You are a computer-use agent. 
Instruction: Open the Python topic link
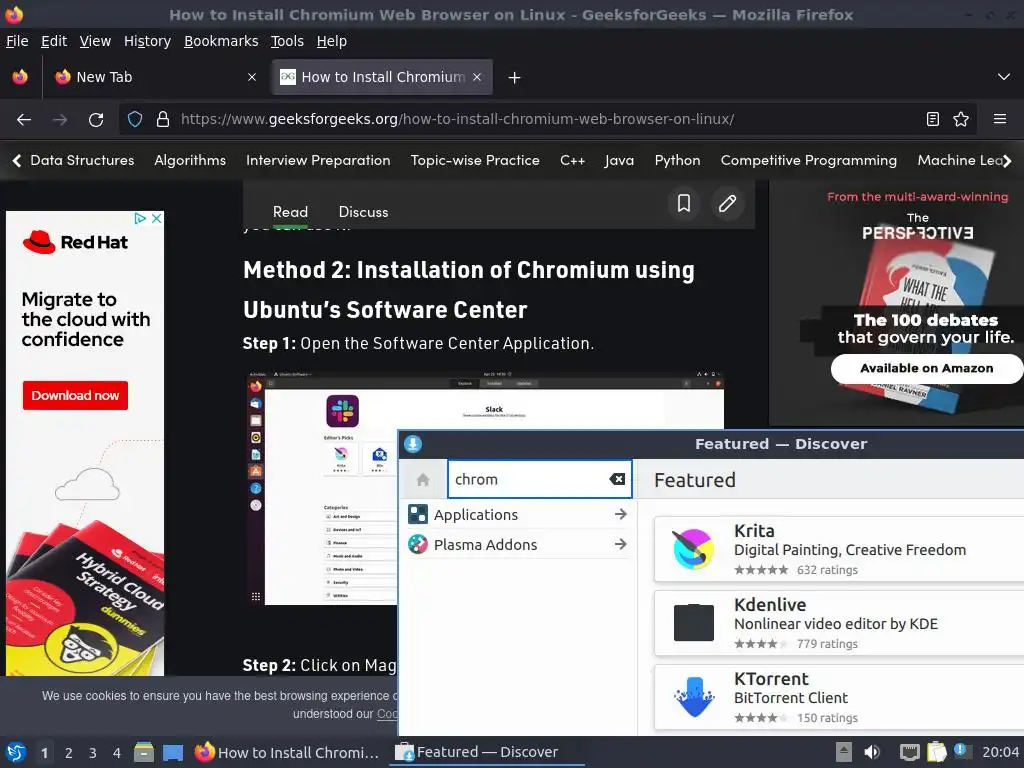677,161
